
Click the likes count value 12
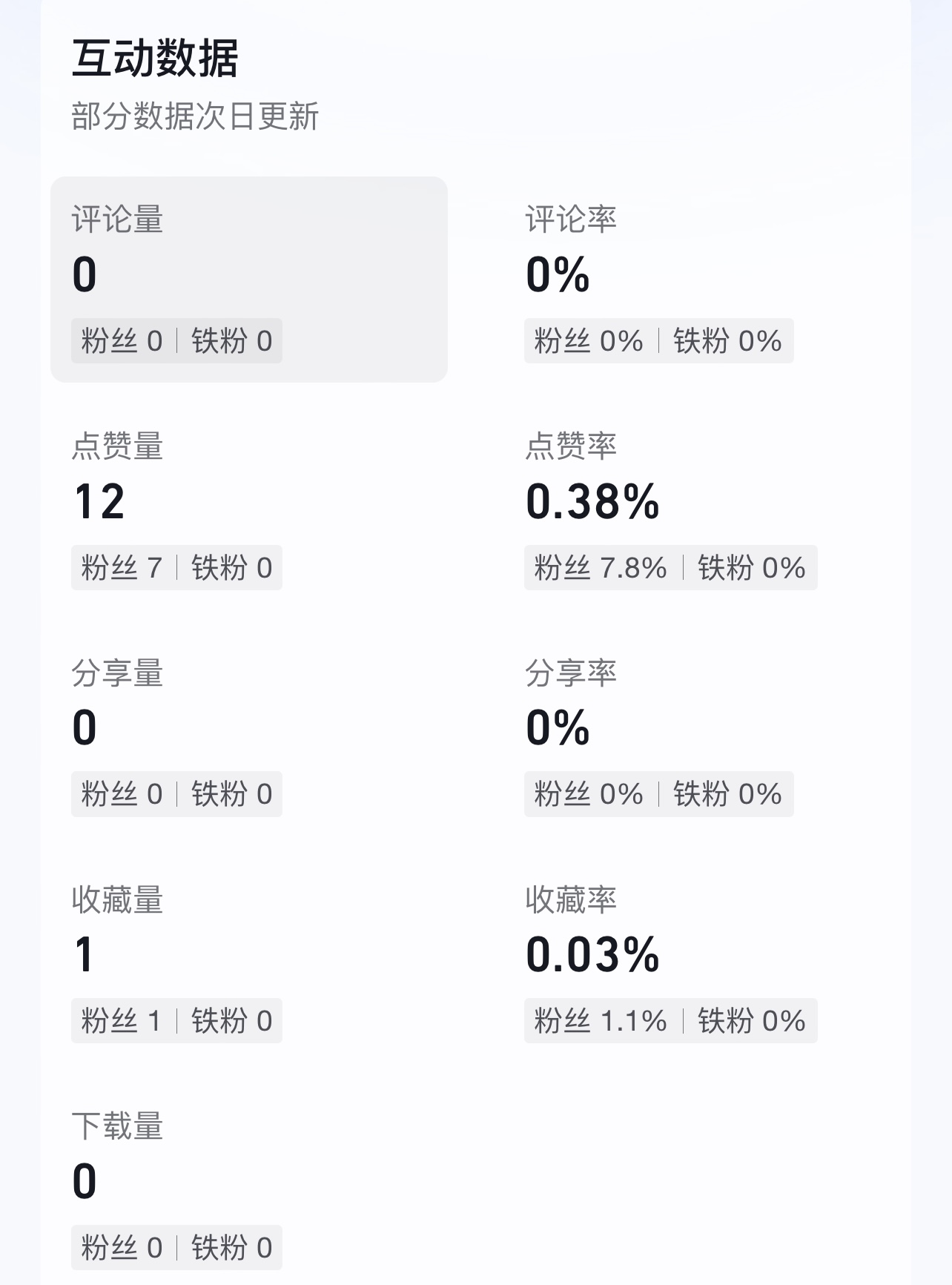[x=99, y=502]
